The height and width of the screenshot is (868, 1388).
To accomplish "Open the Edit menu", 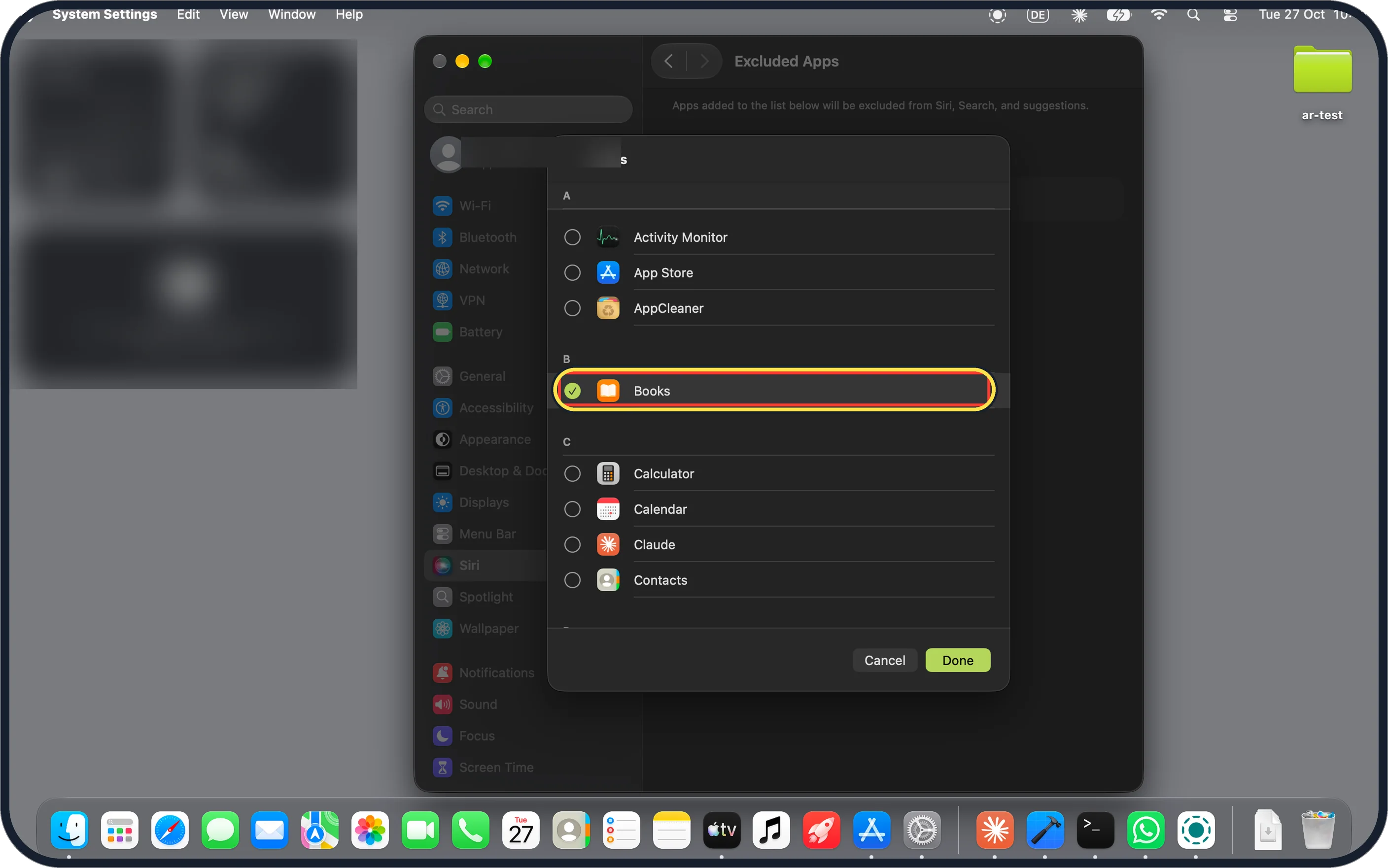I will point(188,14).
